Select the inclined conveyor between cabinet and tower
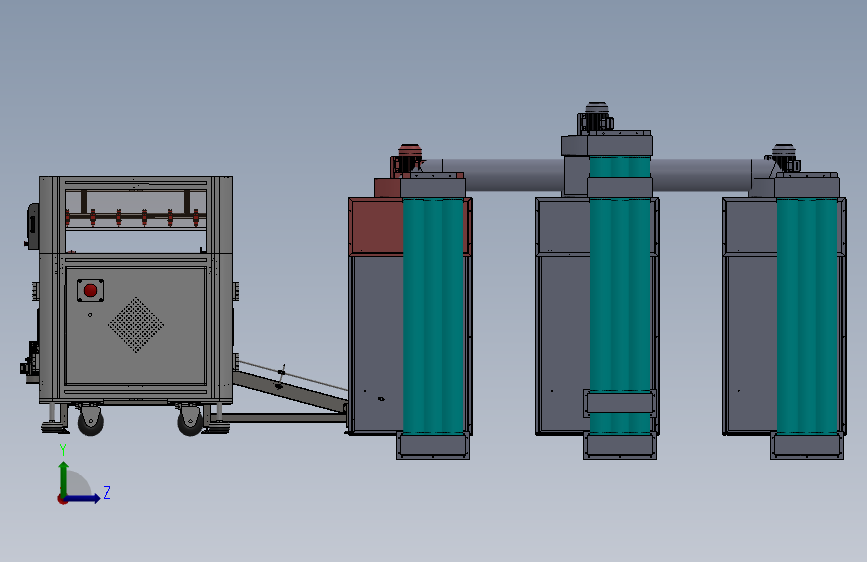Viewport: 867px width, 562px height. click(x=290, y=390)
